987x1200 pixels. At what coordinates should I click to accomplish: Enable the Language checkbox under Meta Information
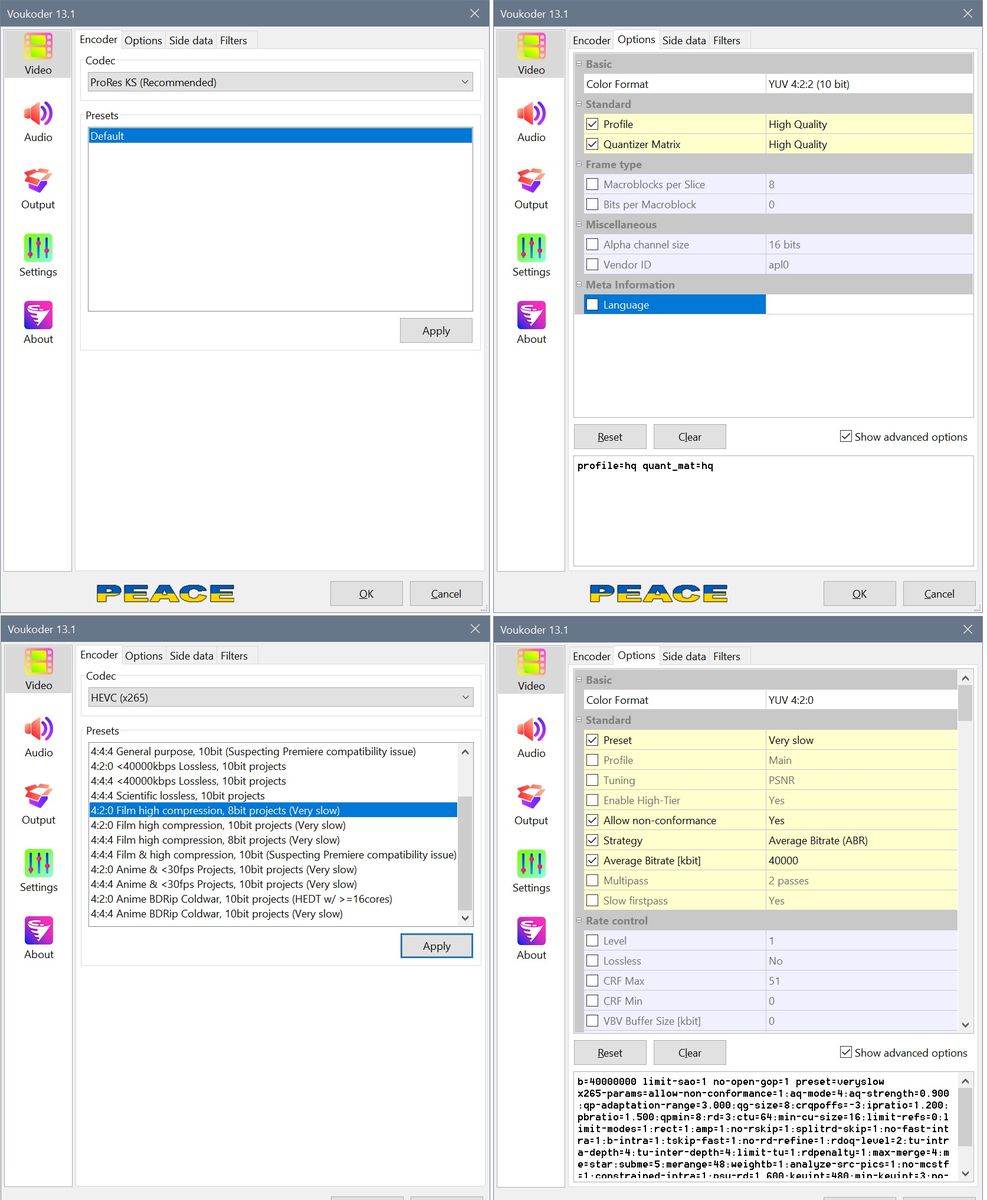click(593, 305)
